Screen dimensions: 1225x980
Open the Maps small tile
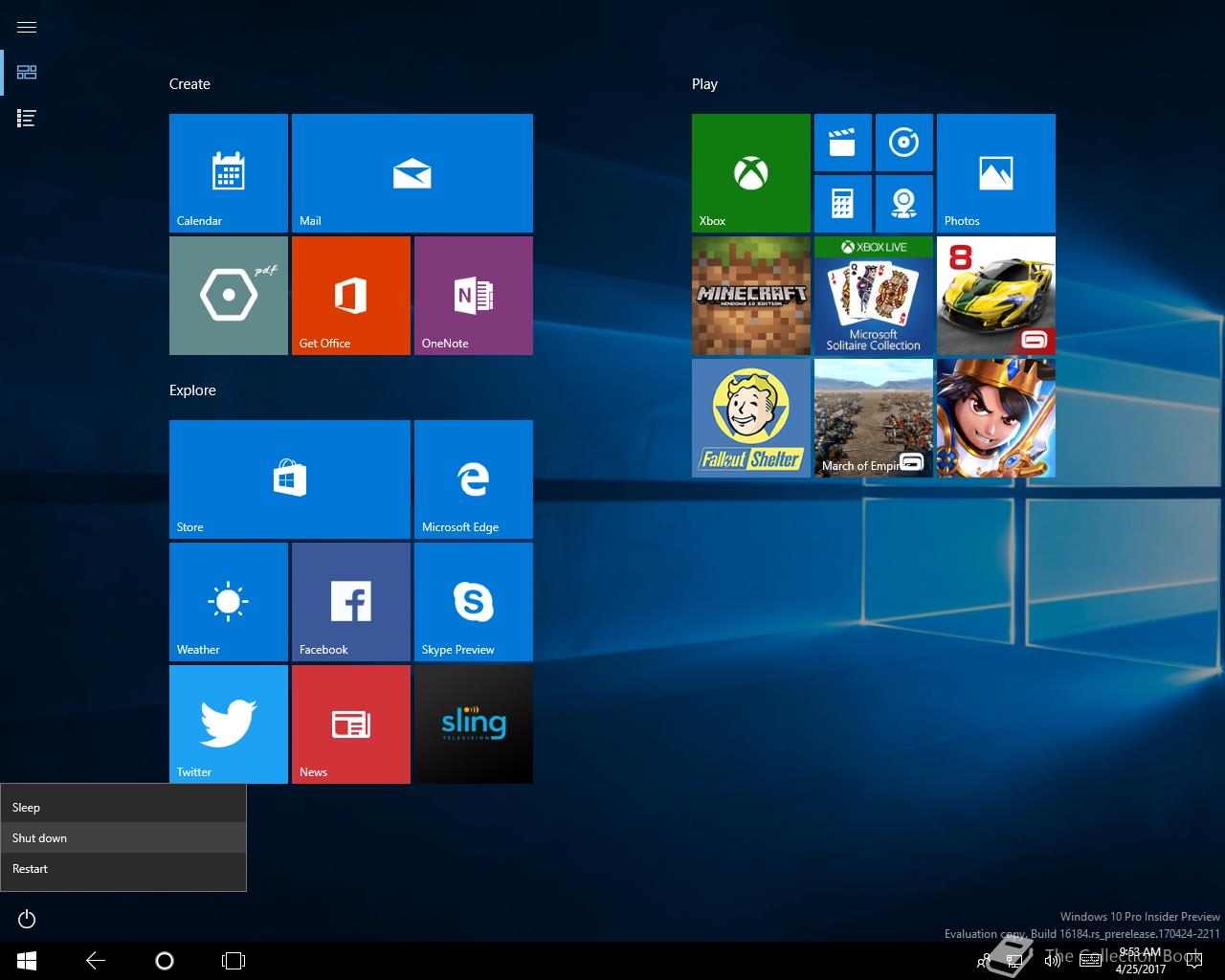[904, 204]
